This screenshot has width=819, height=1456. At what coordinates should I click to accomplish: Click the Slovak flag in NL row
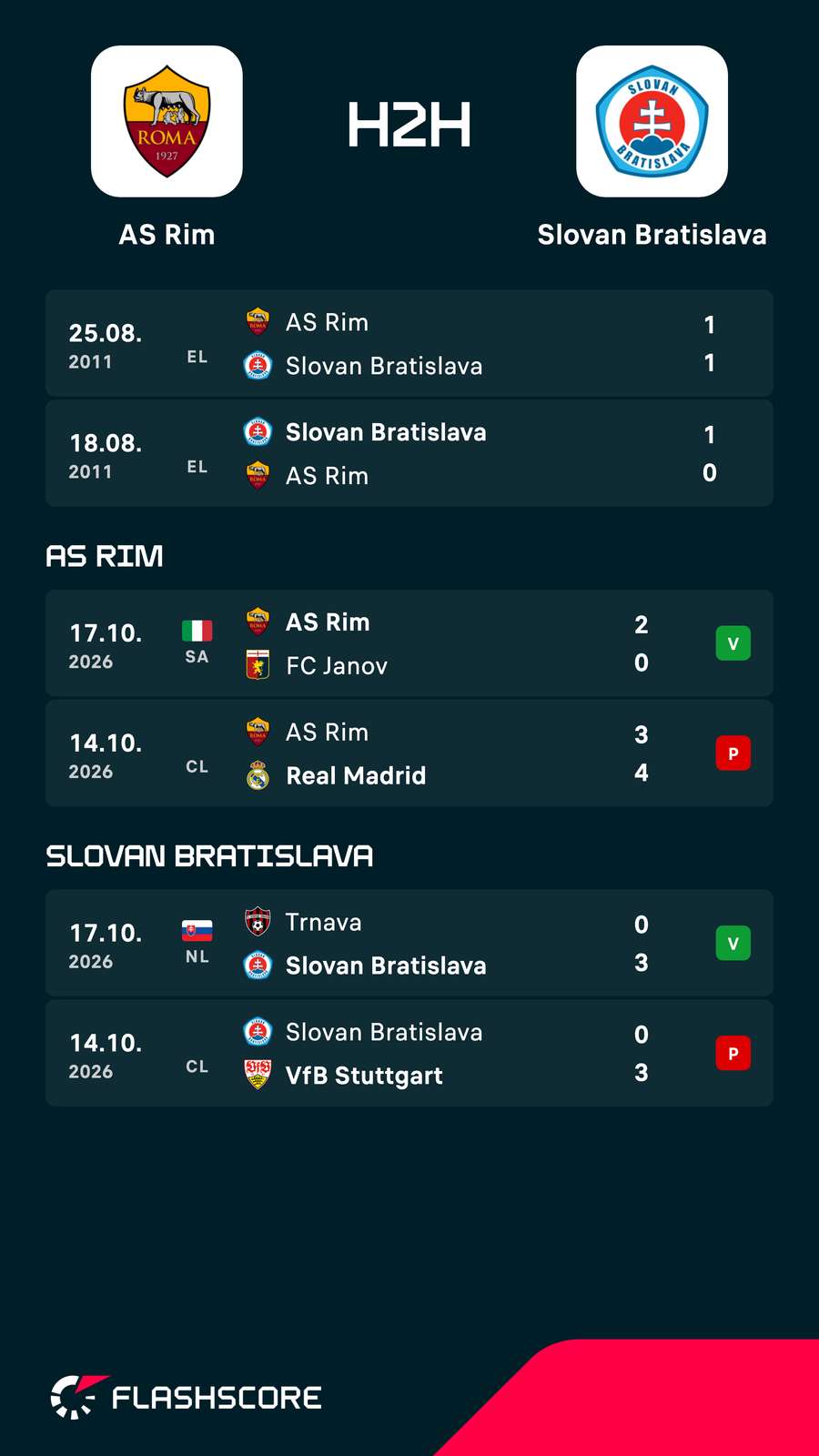(197, 931)
